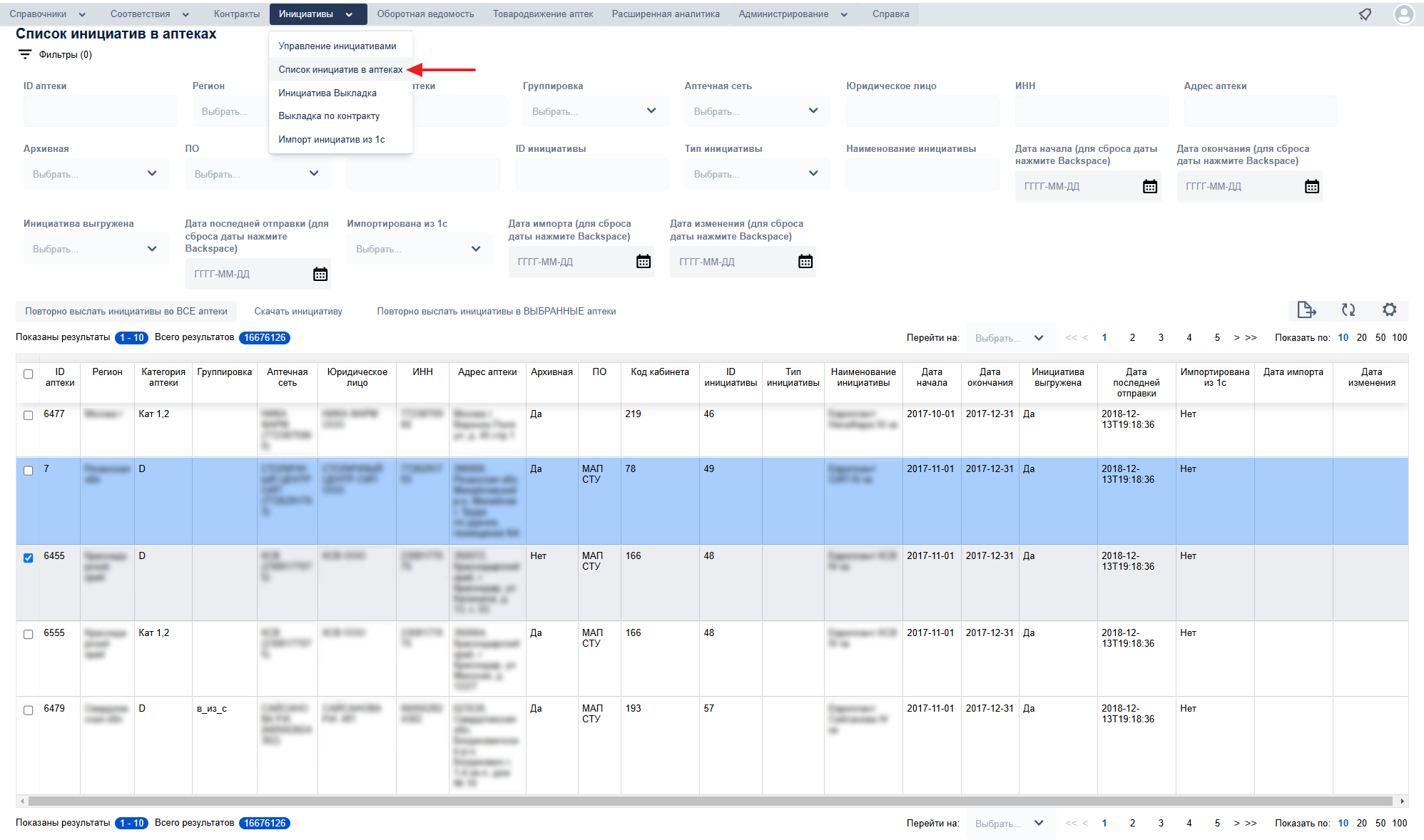This screenshot has height=840, width=1424.
Task: Open calendar for Дата последней отправки field
Action: pos(320,275)
